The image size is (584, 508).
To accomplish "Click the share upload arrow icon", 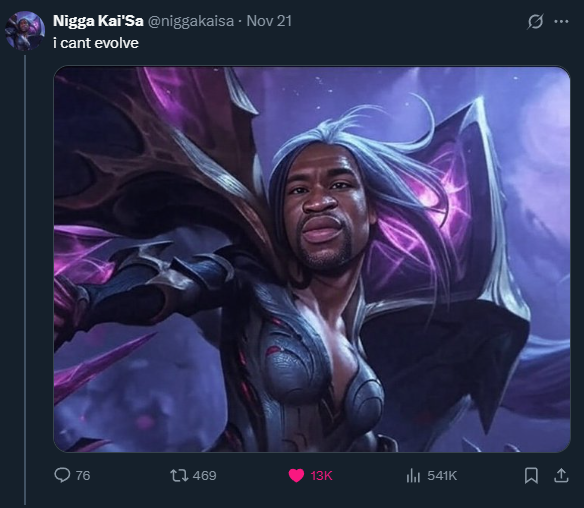I will click(561, 476).
